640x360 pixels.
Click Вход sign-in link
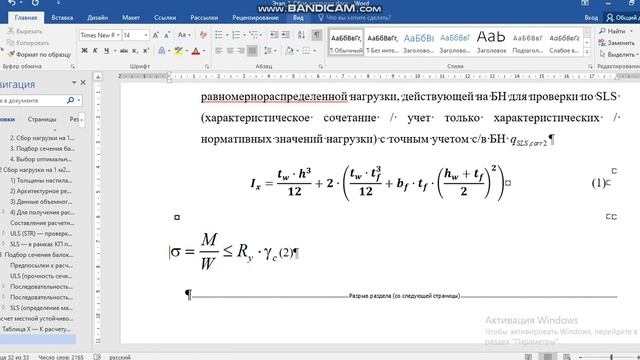(x=591, y=18)
